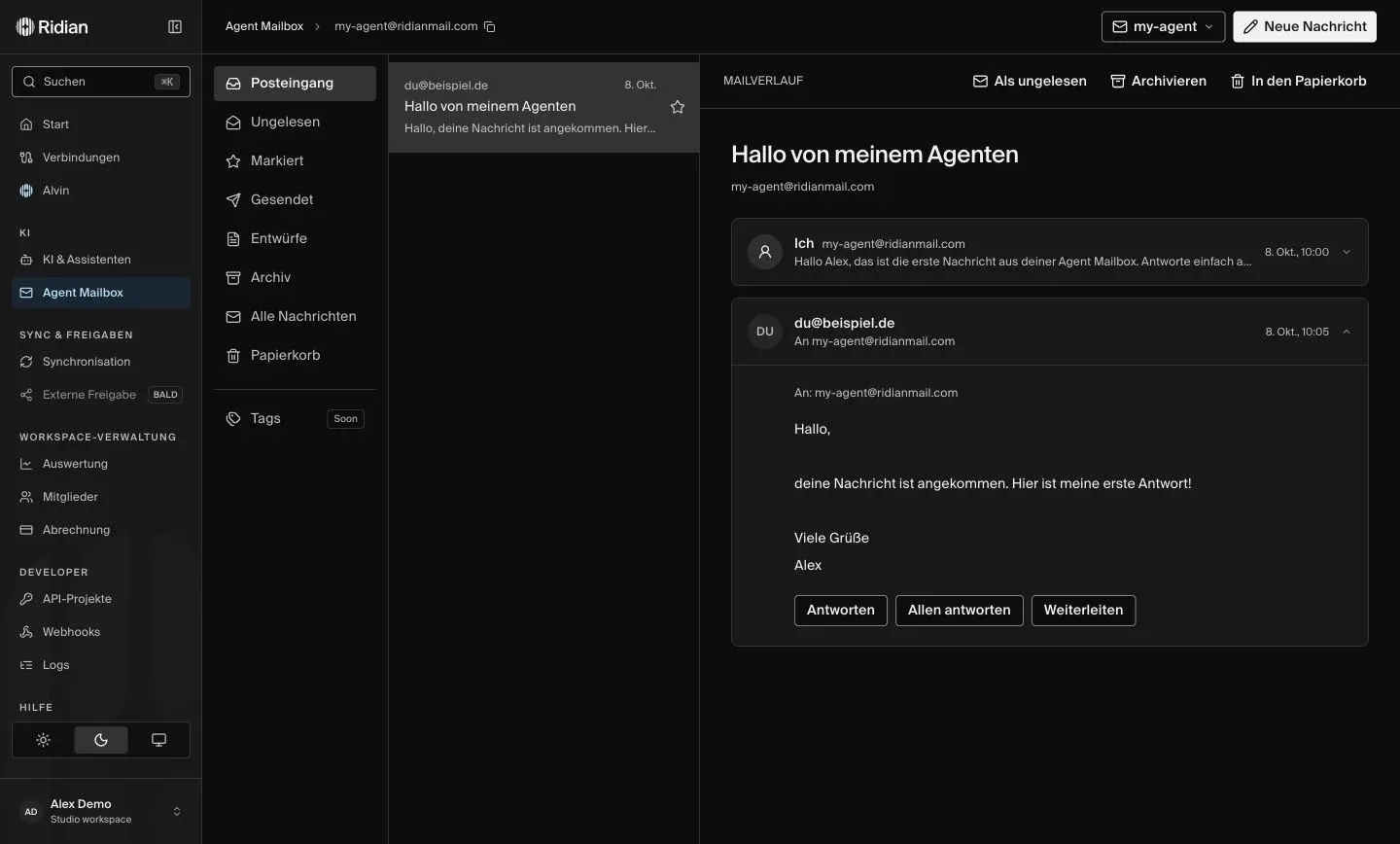Open the Entwürfe folder
Viewport: 1400px width, 844px height.
pyautogui.click(x=295, y=239)
